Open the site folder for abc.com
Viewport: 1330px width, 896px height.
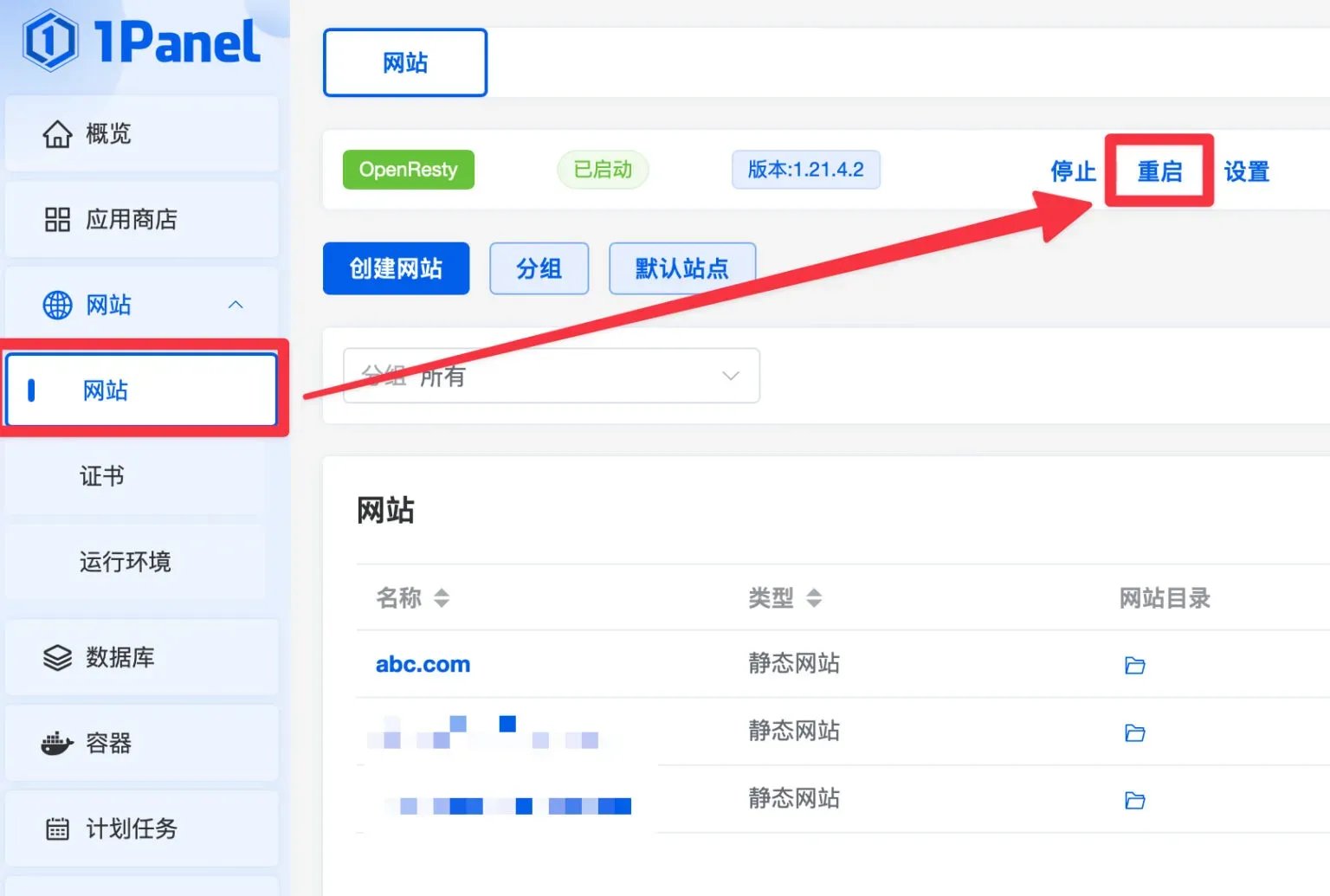point(1135,665)
